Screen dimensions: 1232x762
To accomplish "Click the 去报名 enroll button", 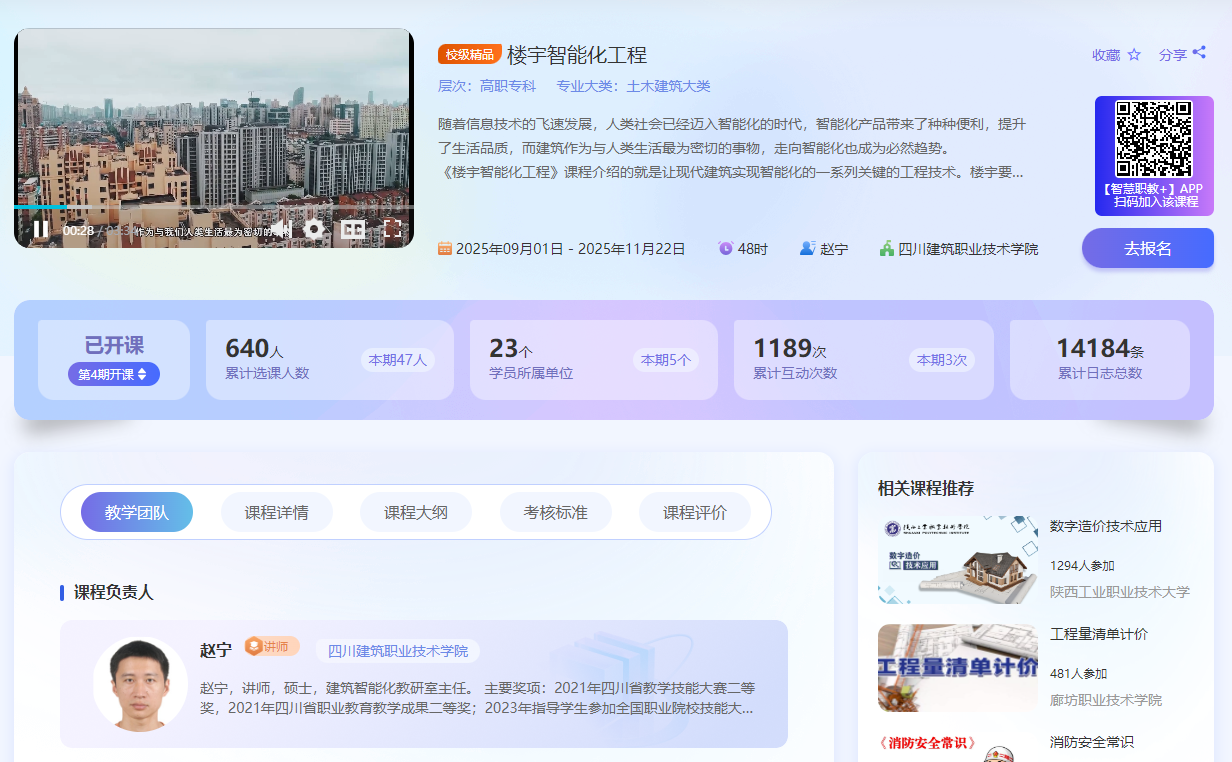I will (1148, 248).
